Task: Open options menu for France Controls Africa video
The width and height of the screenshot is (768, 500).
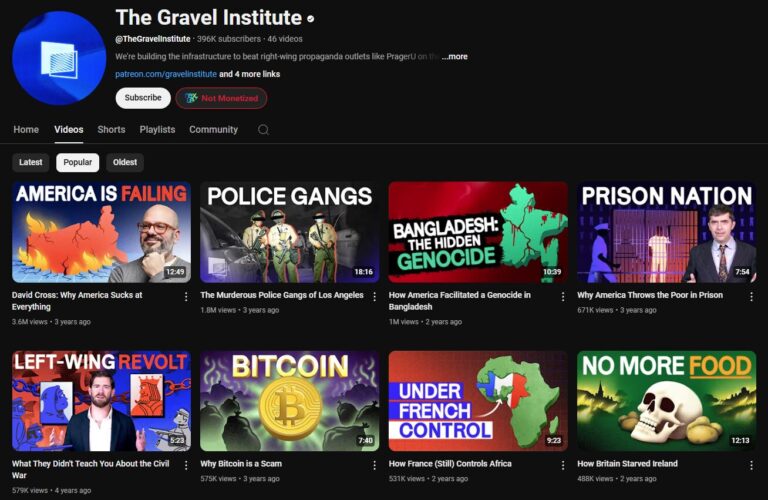Action: 563,465
